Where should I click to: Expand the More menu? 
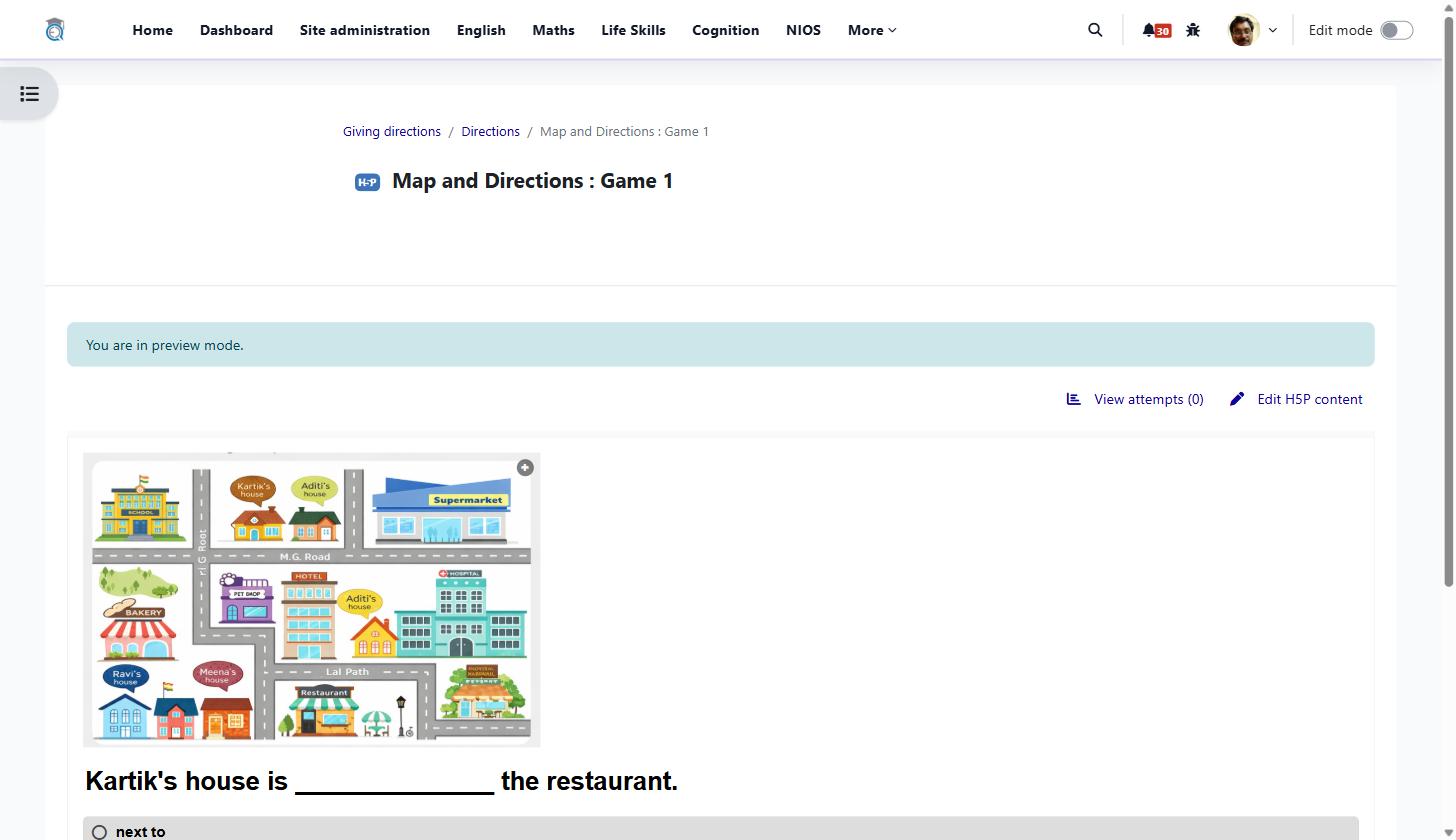pos(872,30)
